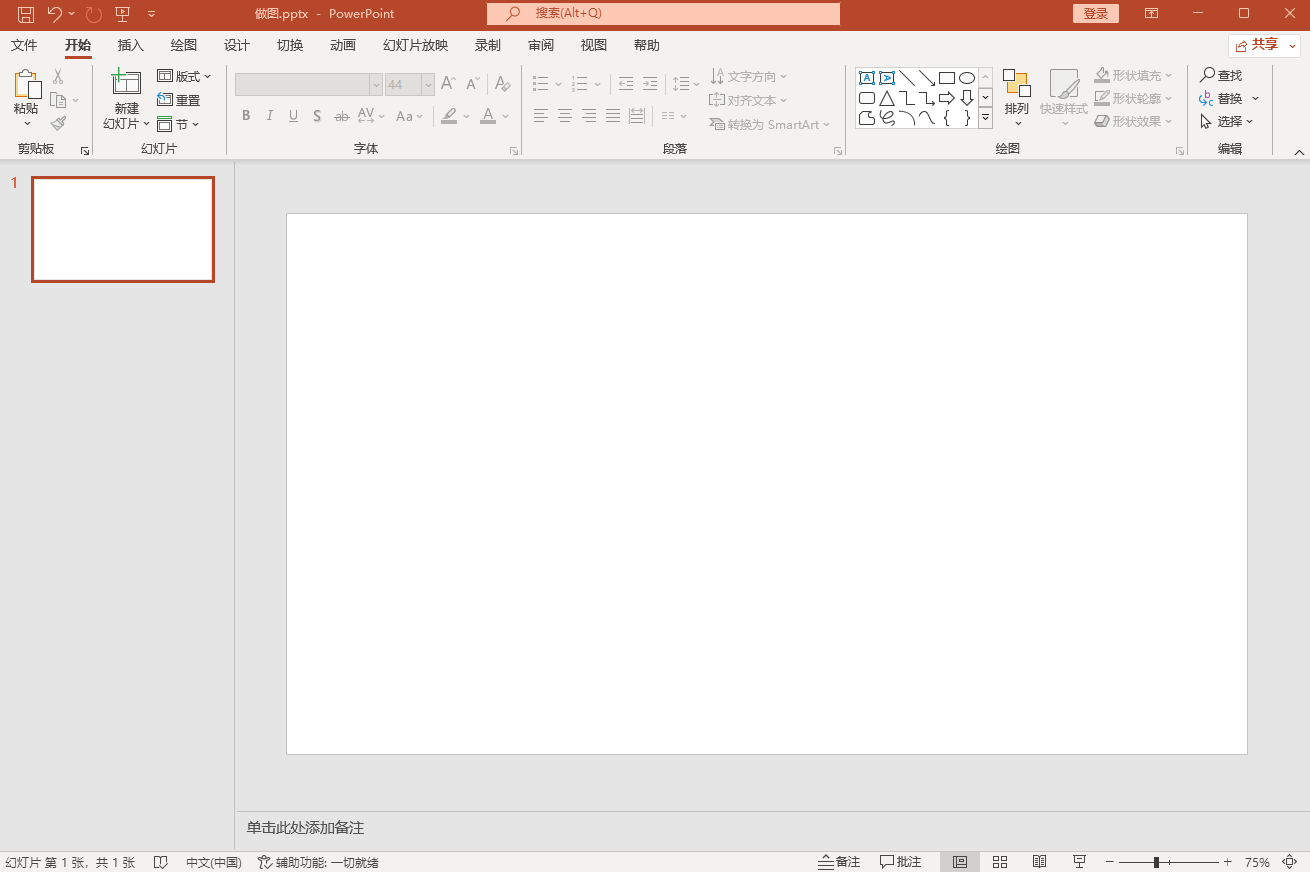Toggle underline formatting
The height and width of the screenshot is (872, 1310).
294,116
